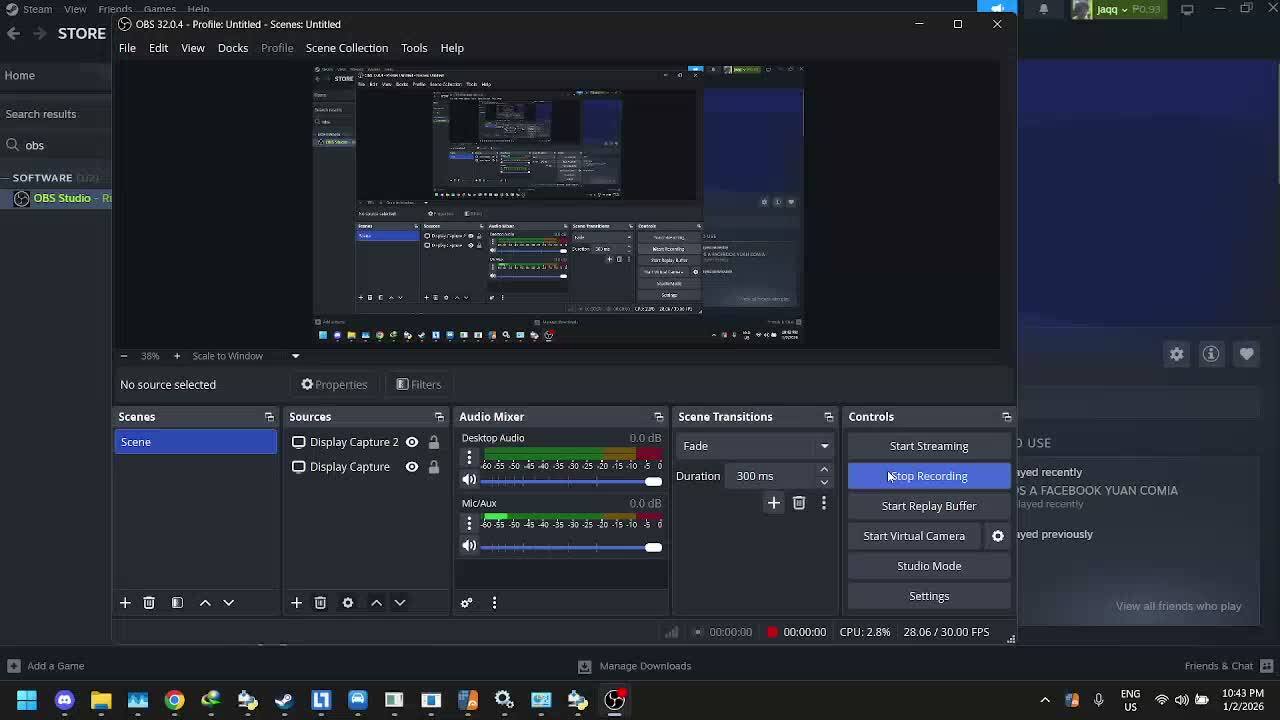Open Steam game settings gear icon
The height and width of the screenshot is (720, 1280).
click(x=1177, y=354)
